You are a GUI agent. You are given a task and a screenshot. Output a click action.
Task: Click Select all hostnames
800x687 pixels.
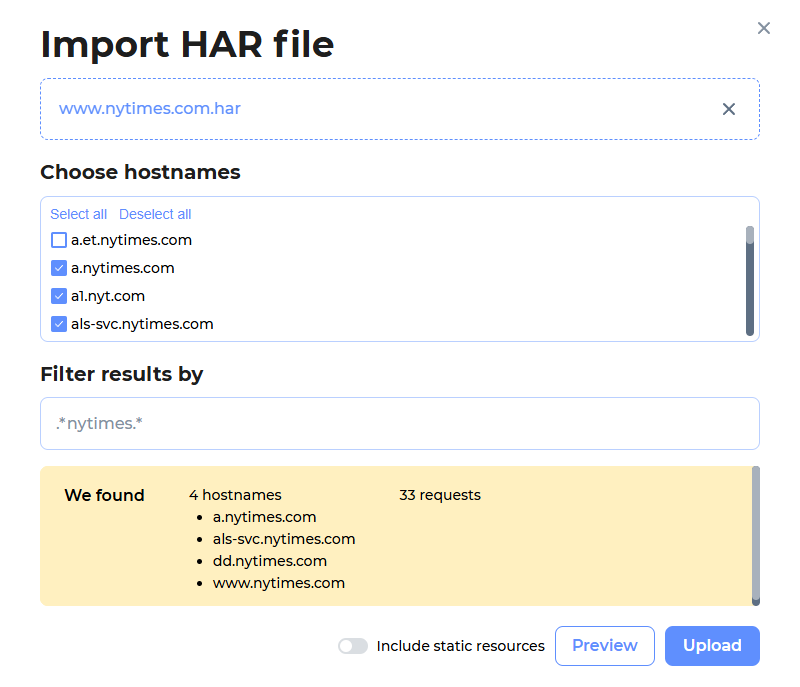click(x=78, y=214)
